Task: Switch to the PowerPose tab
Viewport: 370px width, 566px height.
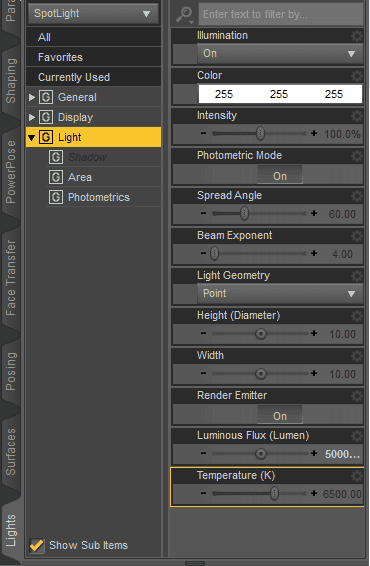Action: click(x=11, y=172)
